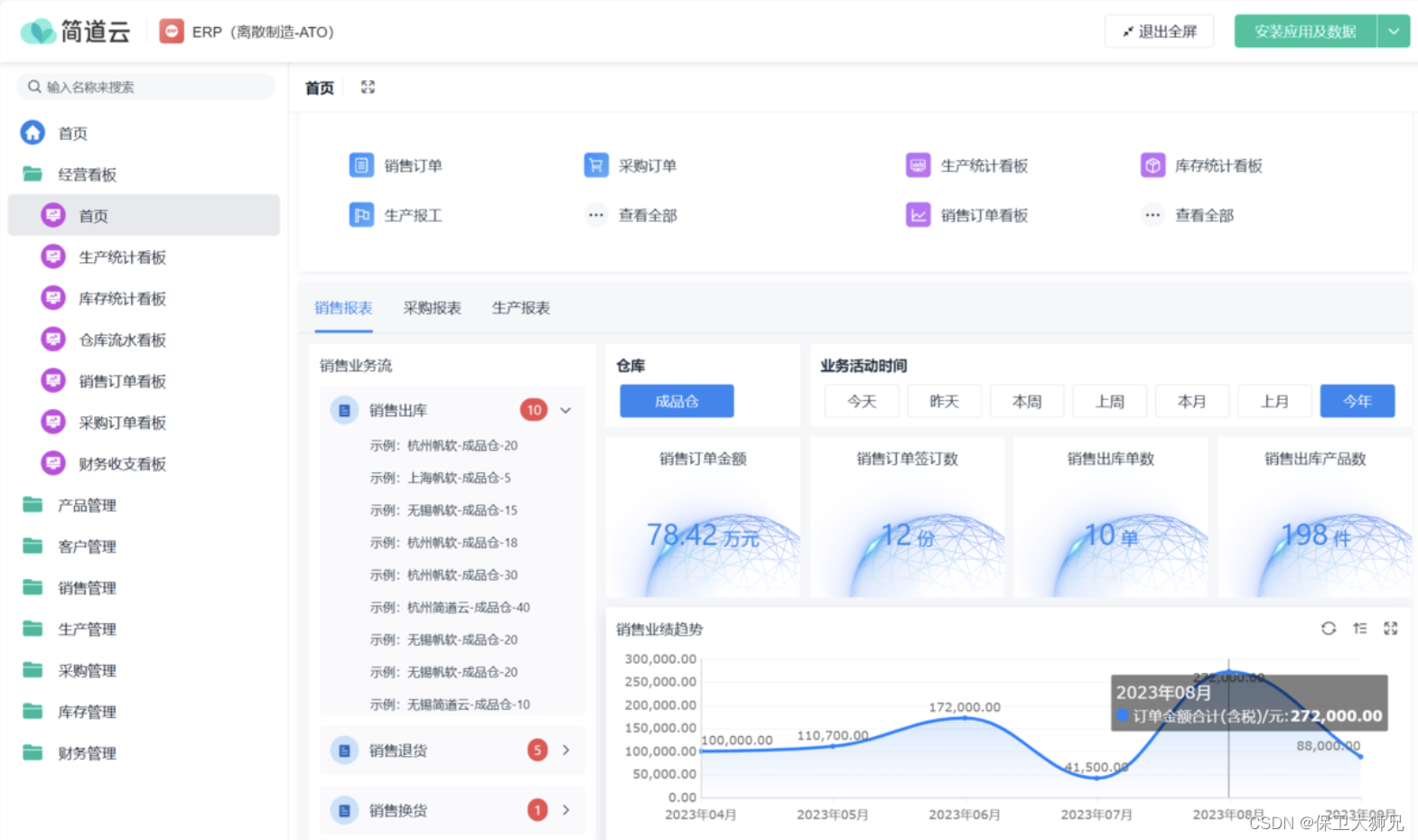The width and height of the screenshot is (1418, 840).
Task: Filter activity time by 昨天
Action: [944, 401]
